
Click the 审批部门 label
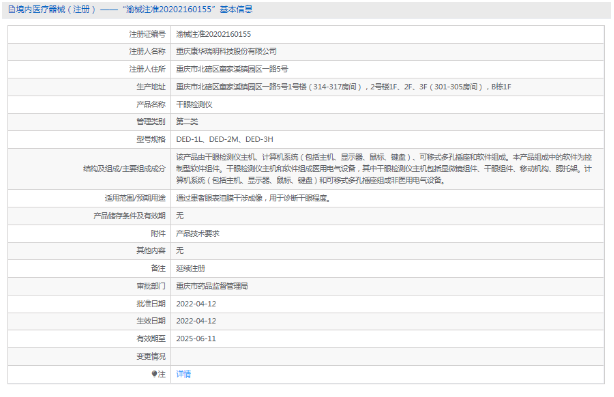point(151,286)
